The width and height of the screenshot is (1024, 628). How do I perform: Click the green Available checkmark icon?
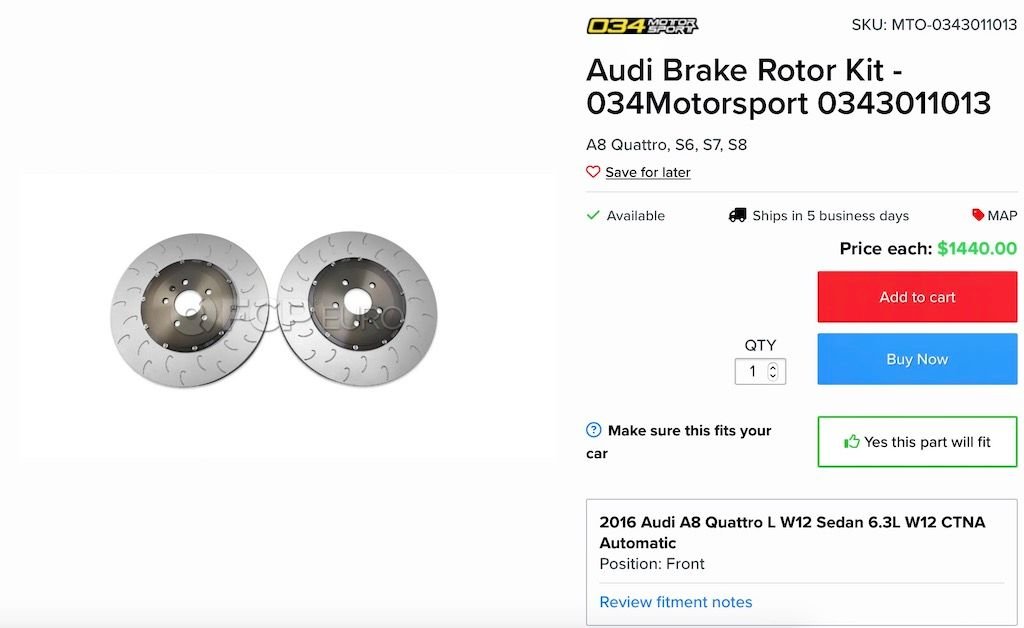tap(593, 215)
